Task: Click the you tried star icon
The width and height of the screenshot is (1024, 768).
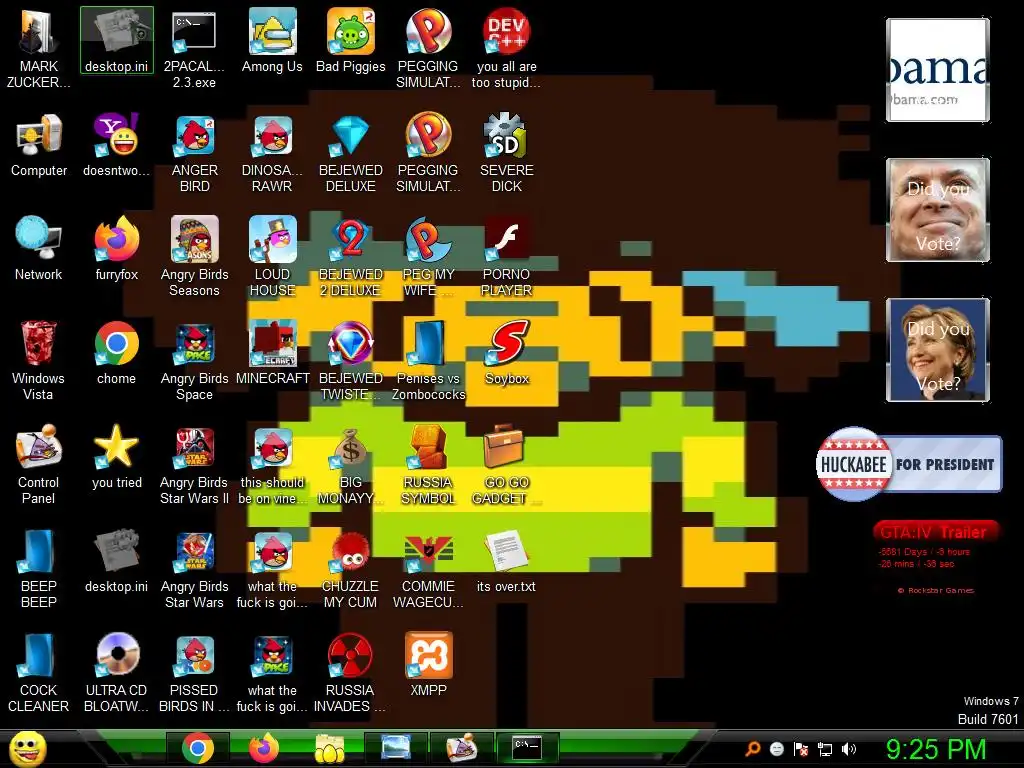Action: tap(117, 456)
